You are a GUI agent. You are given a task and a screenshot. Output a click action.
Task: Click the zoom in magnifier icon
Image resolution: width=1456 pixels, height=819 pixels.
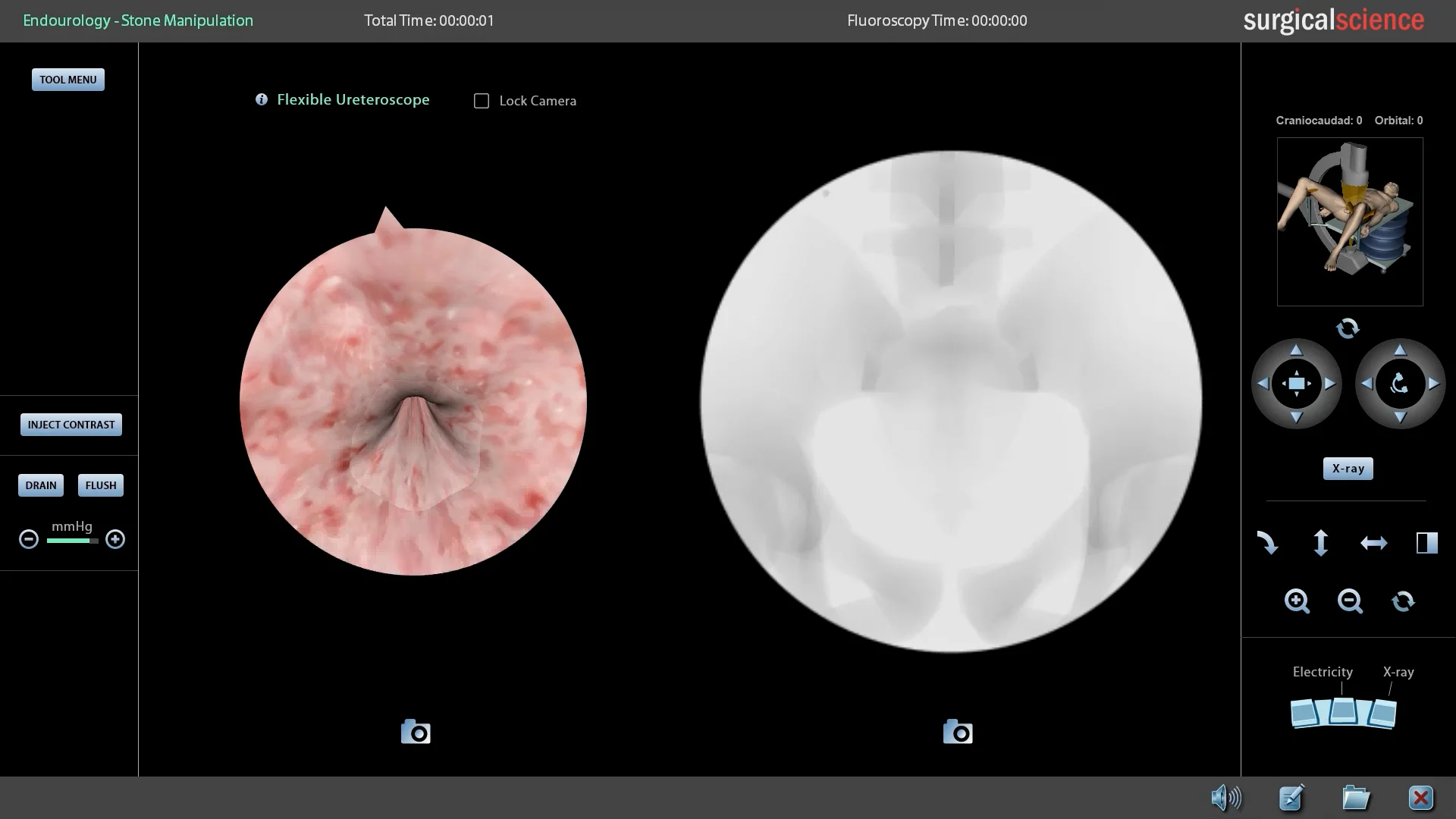point(1297,601)
